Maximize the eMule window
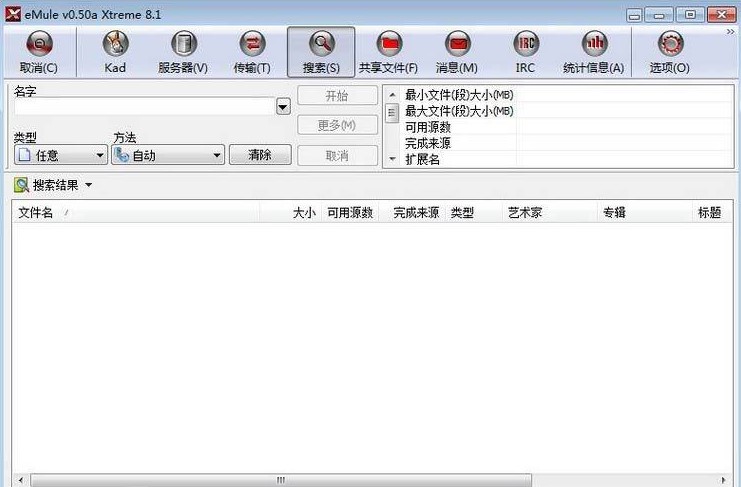Image resolution: width=741 pixels, height=487 pixels. (x=690, y=15)
